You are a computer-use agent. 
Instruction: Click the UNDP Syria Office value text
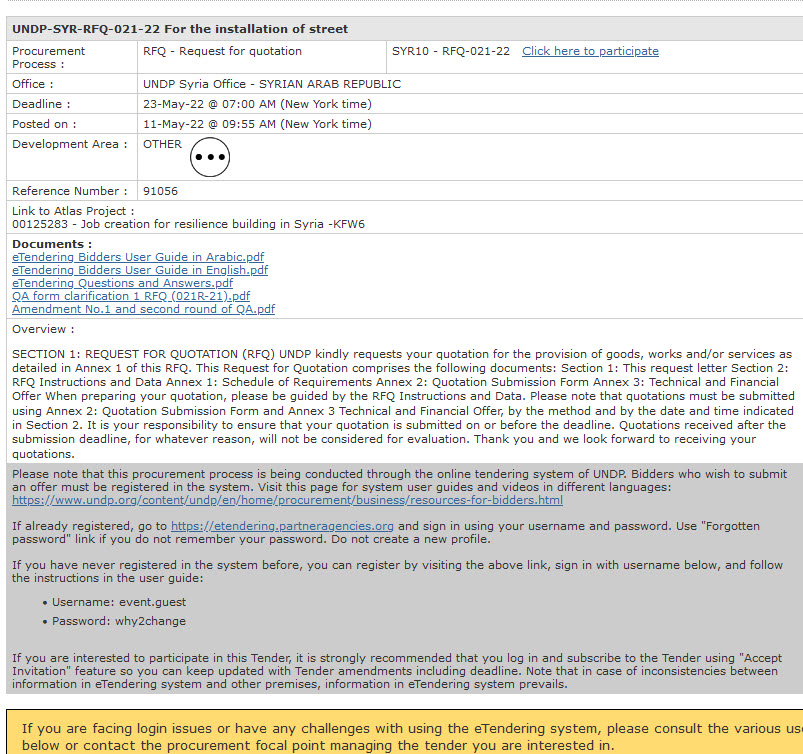coord(271,84)
